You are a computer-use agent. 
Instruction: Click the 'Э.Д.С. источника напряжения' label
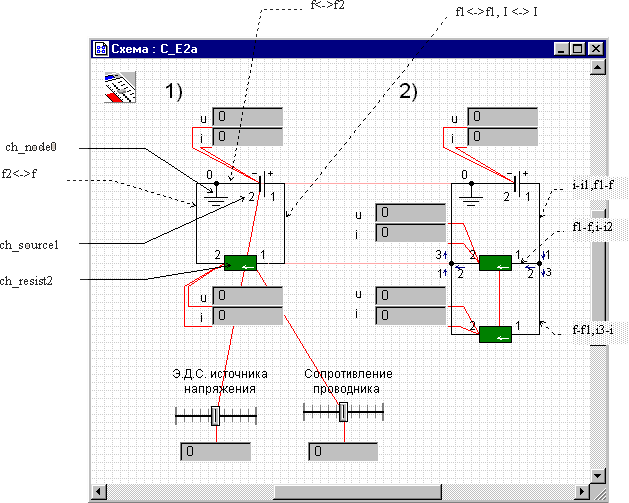tap(220, 381)
